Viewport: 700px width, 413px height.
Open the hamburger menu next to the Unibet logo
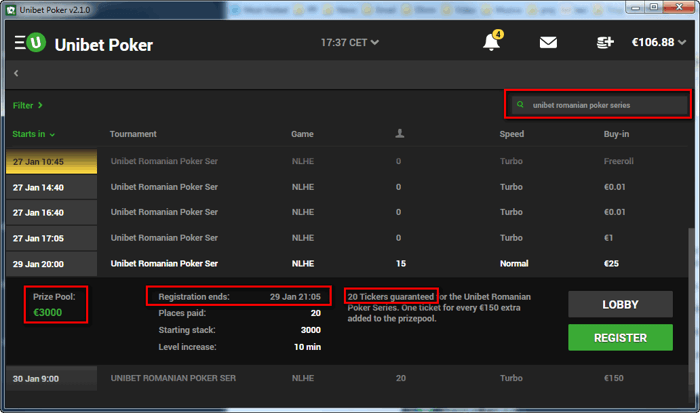coord(20,43)
